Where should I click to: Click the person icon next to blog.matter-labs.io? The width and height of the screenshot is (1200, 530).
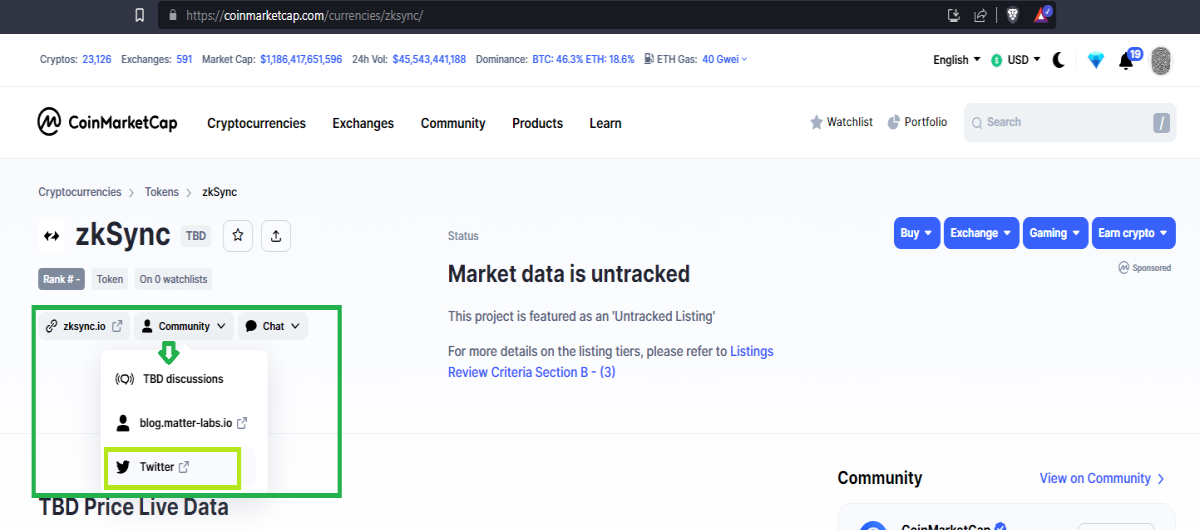[123, 423]
